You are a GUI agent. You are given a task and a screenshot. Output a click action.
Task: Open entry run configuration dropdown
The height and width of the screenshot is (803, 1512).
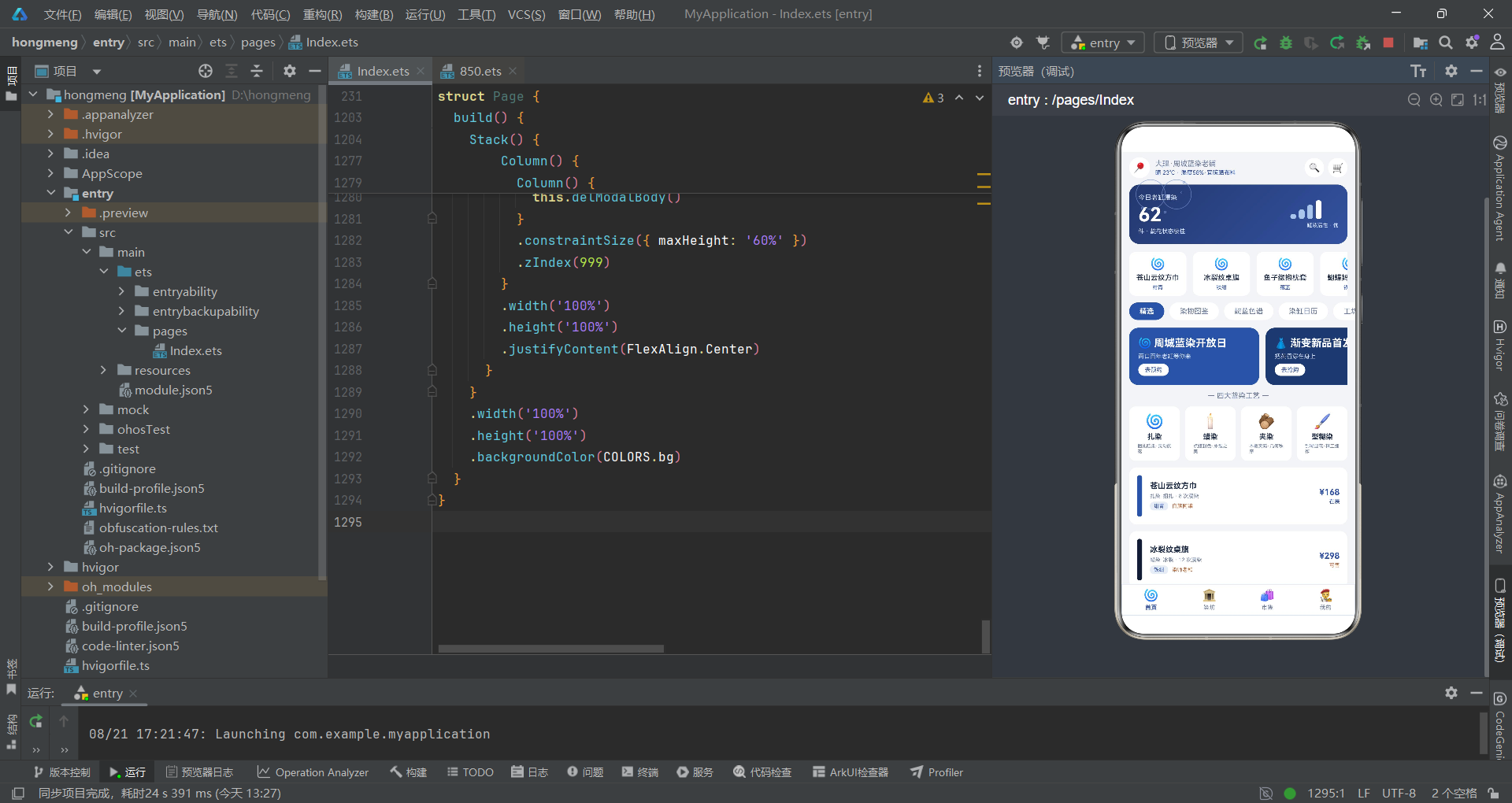click(x=1102, y=43)
